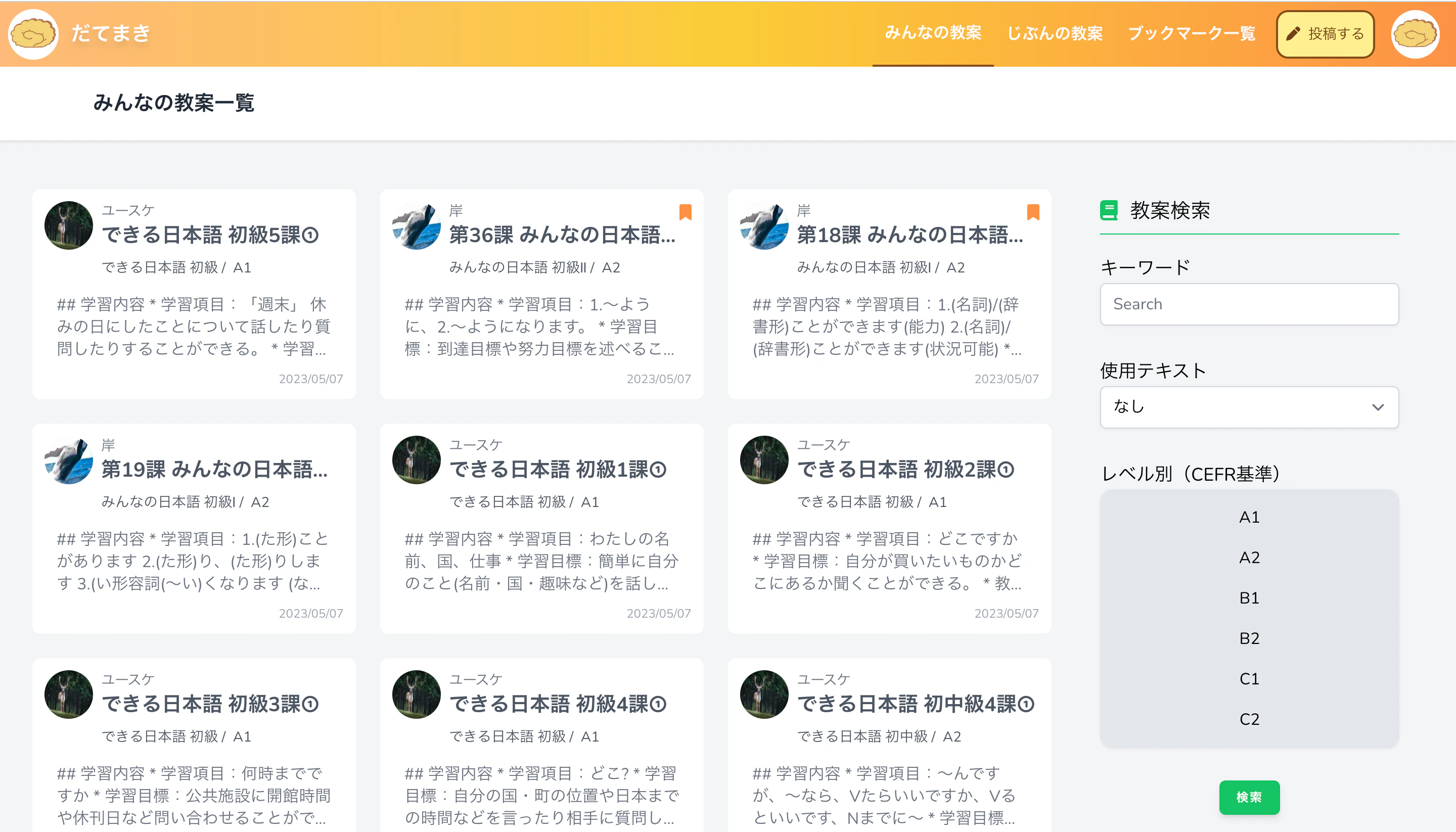Click date 2023/05/07 on 初級5課 card

click(311, 379)
